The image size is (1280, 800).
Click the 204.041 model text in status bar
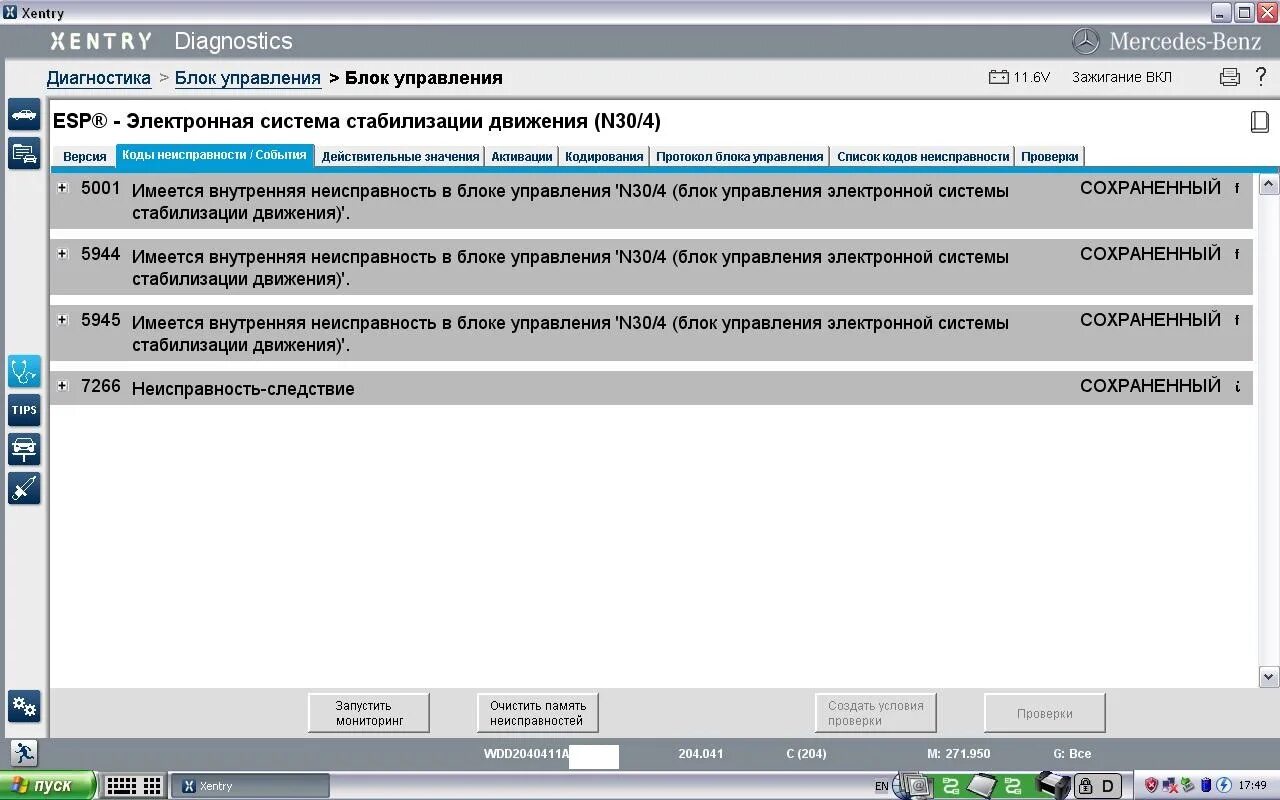pos(700,754)
